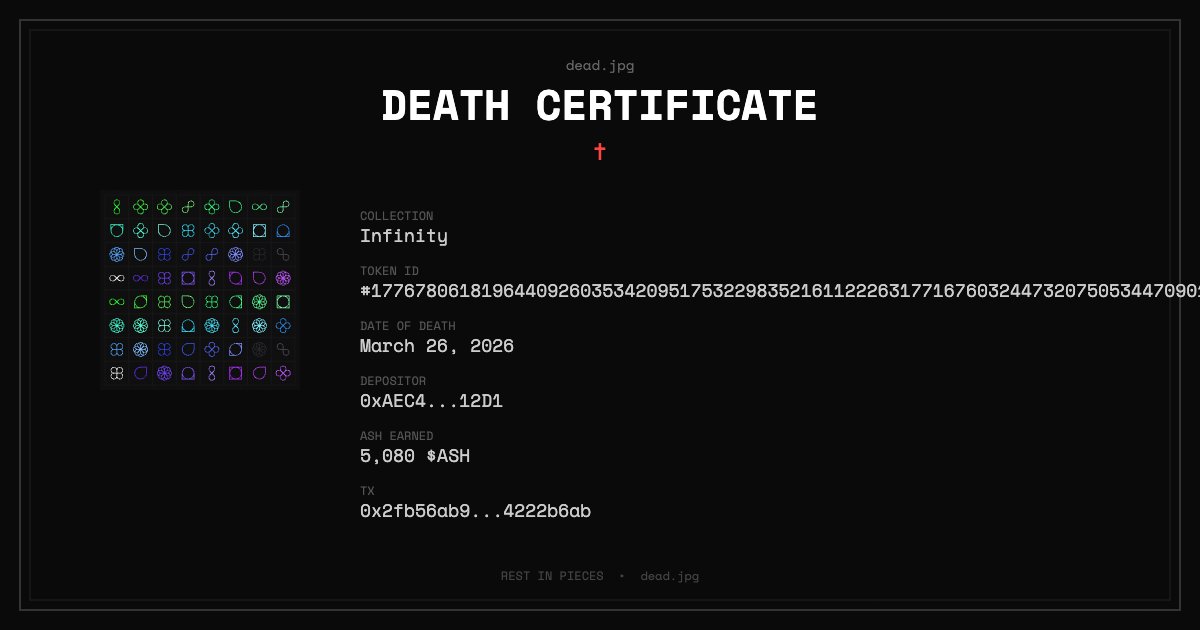Open the Infinity artwork grid thumbnail
Image resolution: width=1200 pixels, height=630 pixels.
[x=200, y=290]
